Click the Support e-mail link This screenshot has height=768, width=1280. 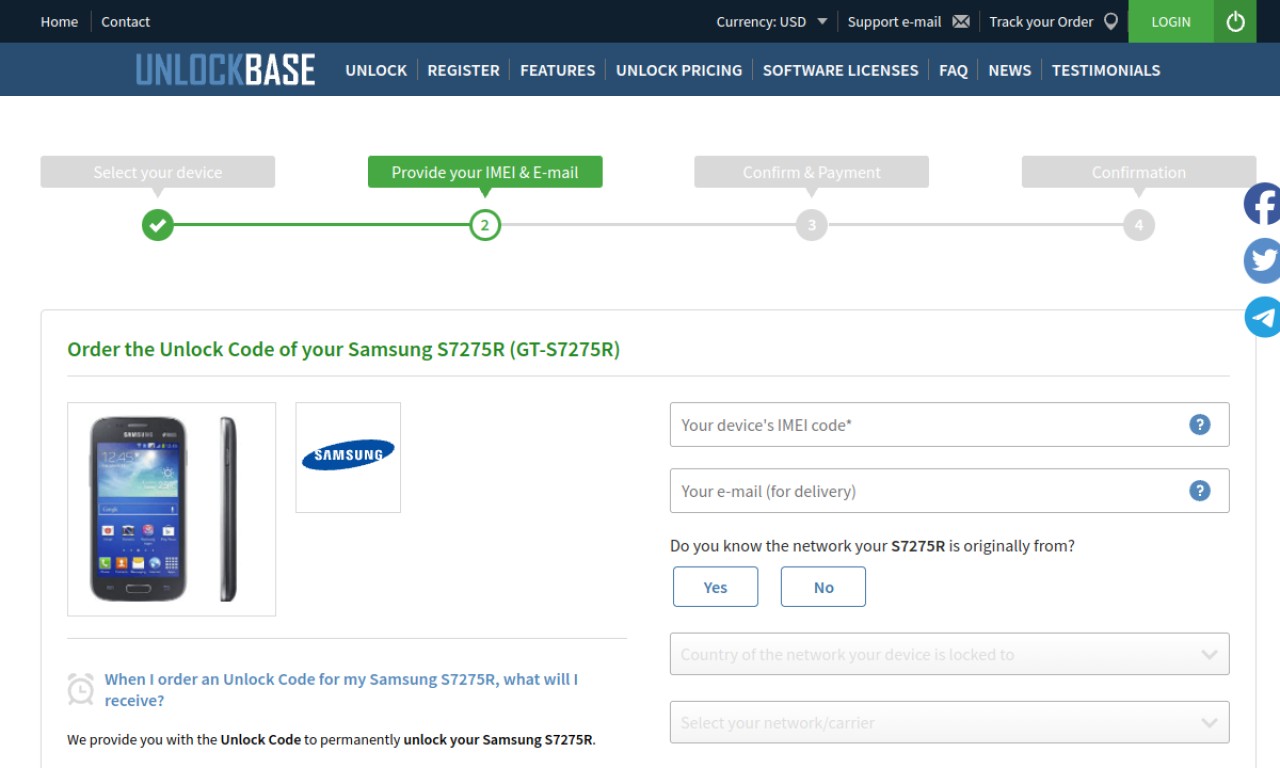click(894, 21)
